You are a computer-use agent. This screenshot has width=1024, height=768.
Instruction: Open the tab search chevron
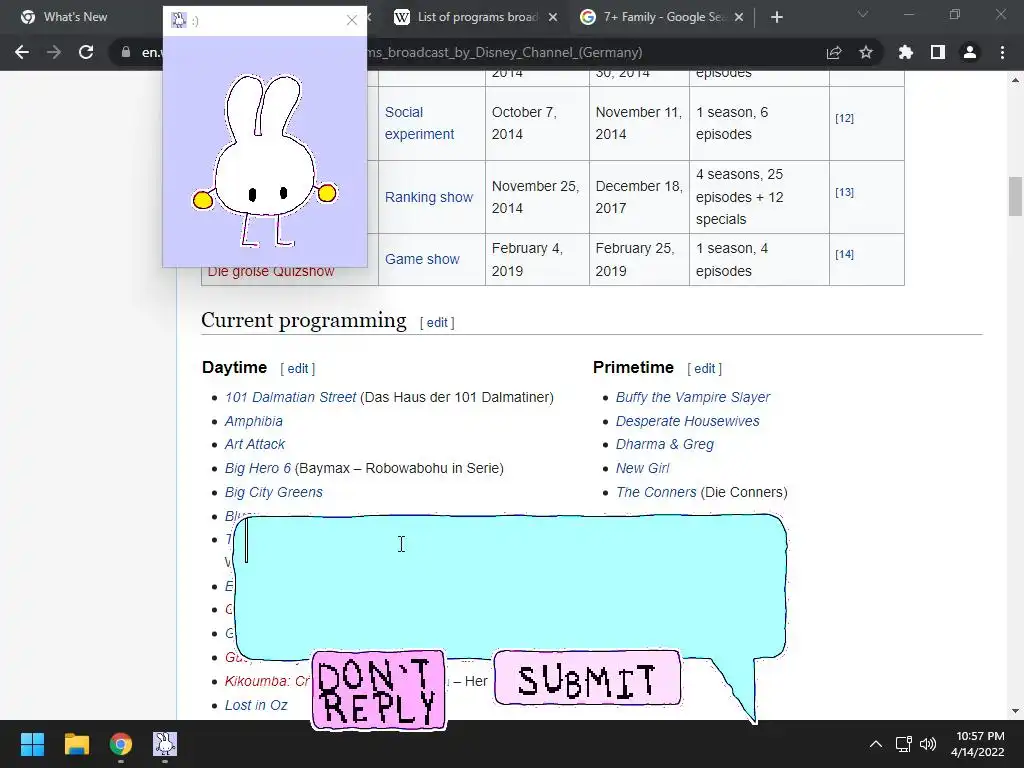tap(863, 14)
